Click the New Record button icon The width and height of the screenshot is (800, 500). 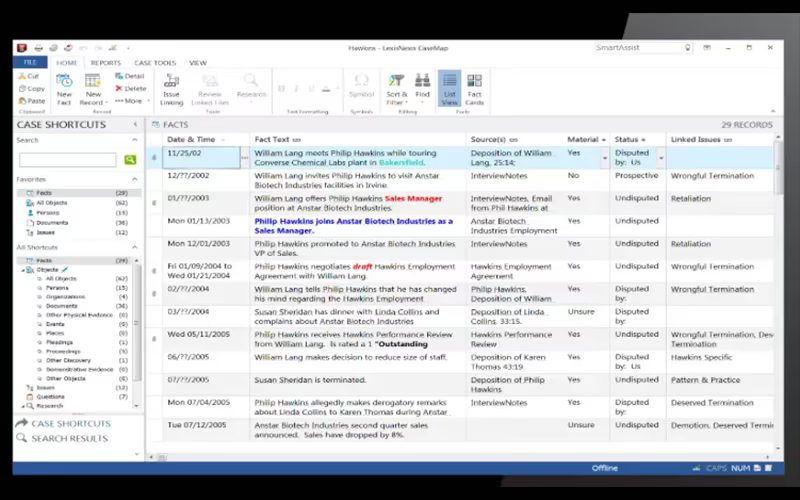point(93,81)
